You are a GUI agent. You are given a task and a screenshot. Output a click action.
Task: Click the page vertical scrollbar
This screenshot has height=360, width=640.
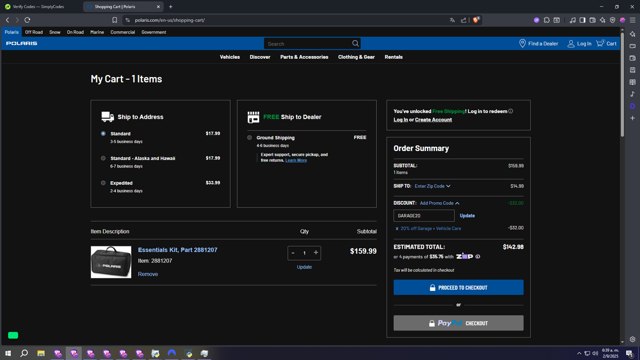[622, 86]
